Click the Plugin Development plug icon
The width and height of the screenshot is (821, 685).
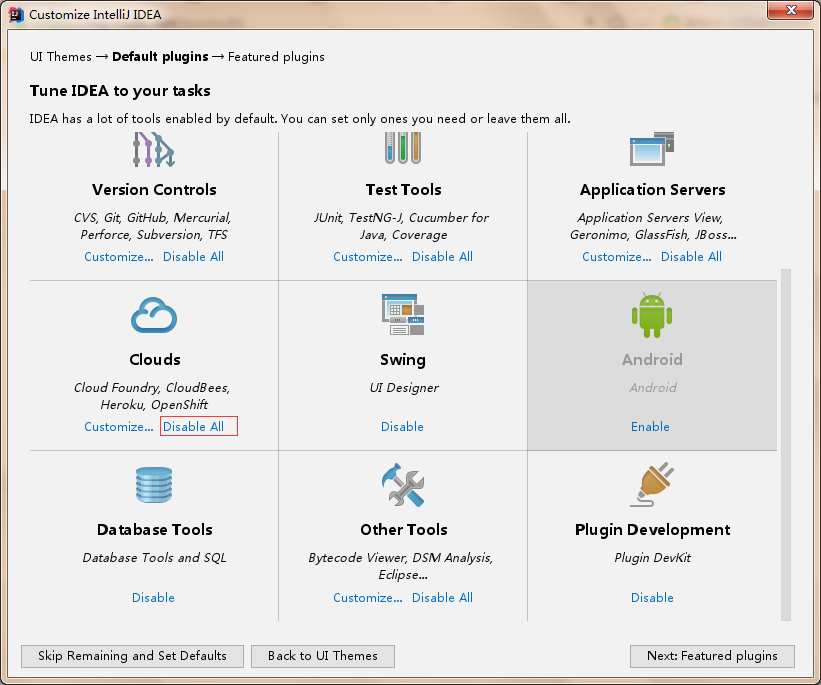coord(652,484)
